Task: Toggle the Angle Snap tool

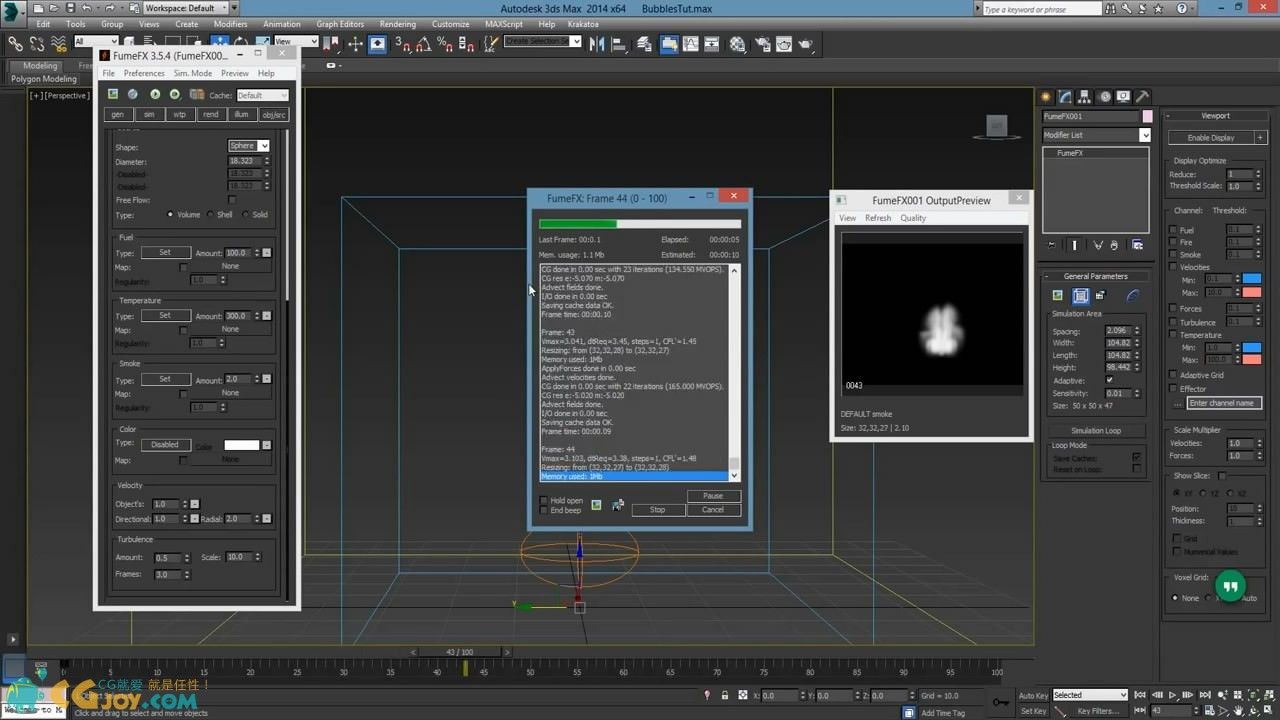Action: pos(424,44)
